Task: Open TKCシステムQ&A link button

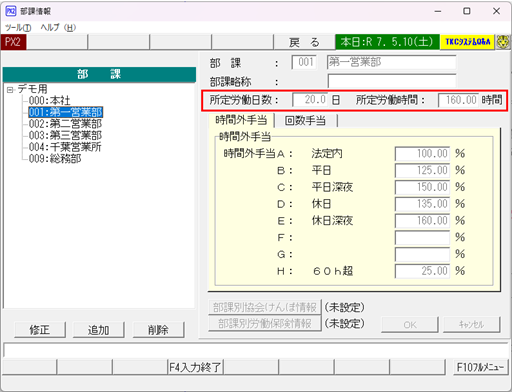Action: click(467, 42)
